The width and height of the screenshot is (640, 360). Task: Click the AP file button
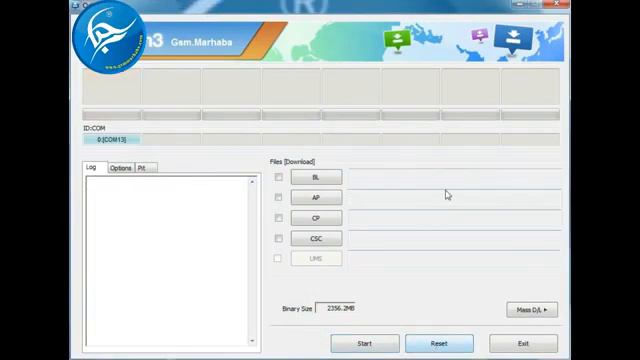(x=316, y=198)
